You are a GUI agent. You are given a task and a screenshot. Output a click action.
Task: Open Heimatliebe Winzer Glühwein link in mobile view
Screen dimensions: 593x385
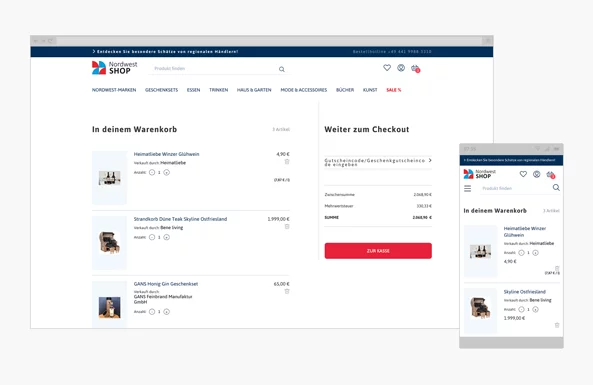point(525,231)
